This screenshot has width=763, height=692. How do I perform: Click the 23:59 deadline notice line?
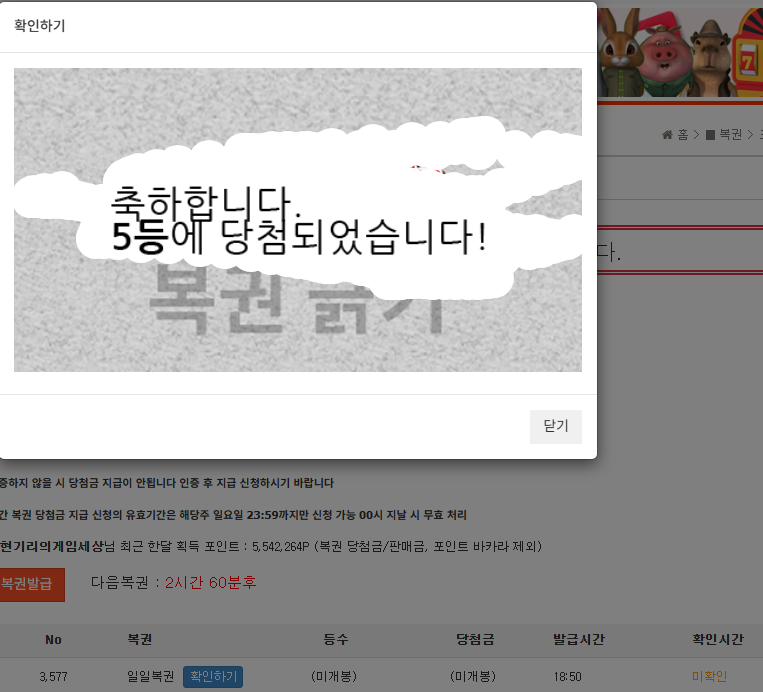coord(234,515)
